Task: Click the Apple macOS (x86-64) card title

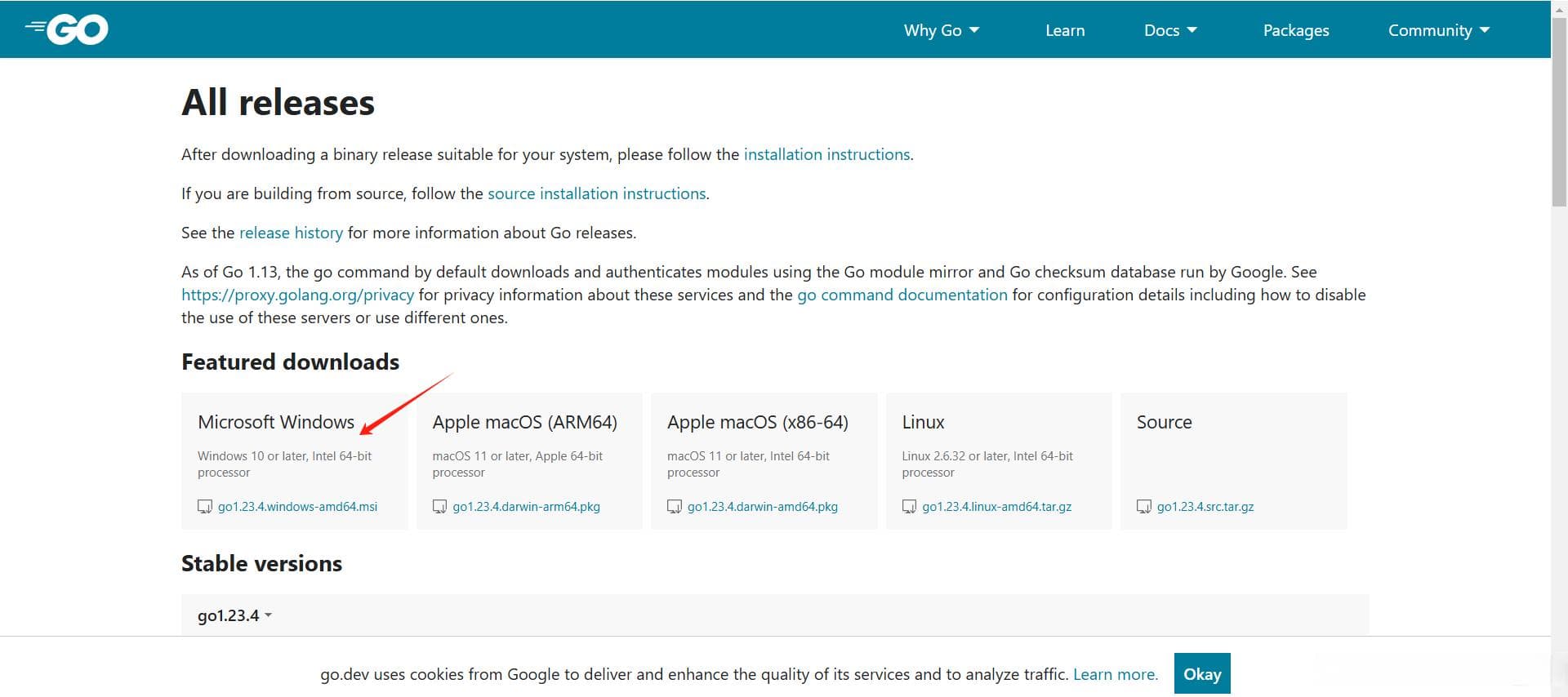Action: [758, 422]
